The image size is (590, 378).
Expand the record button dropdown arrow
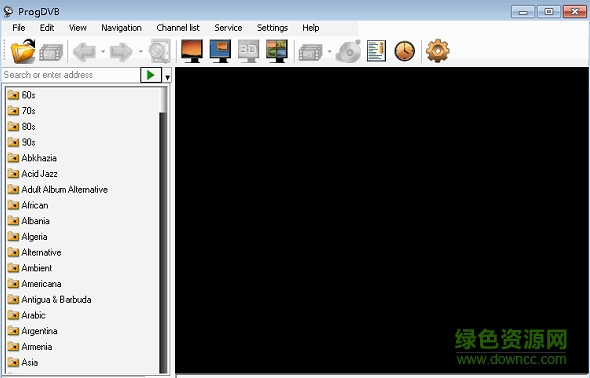coord(329,52)
